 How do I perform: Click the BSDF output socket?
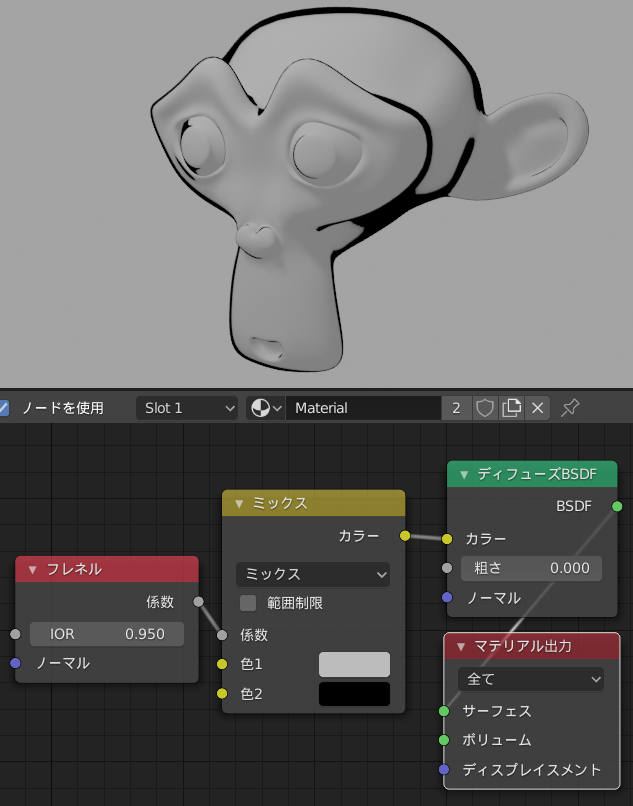tap(617, 506)
